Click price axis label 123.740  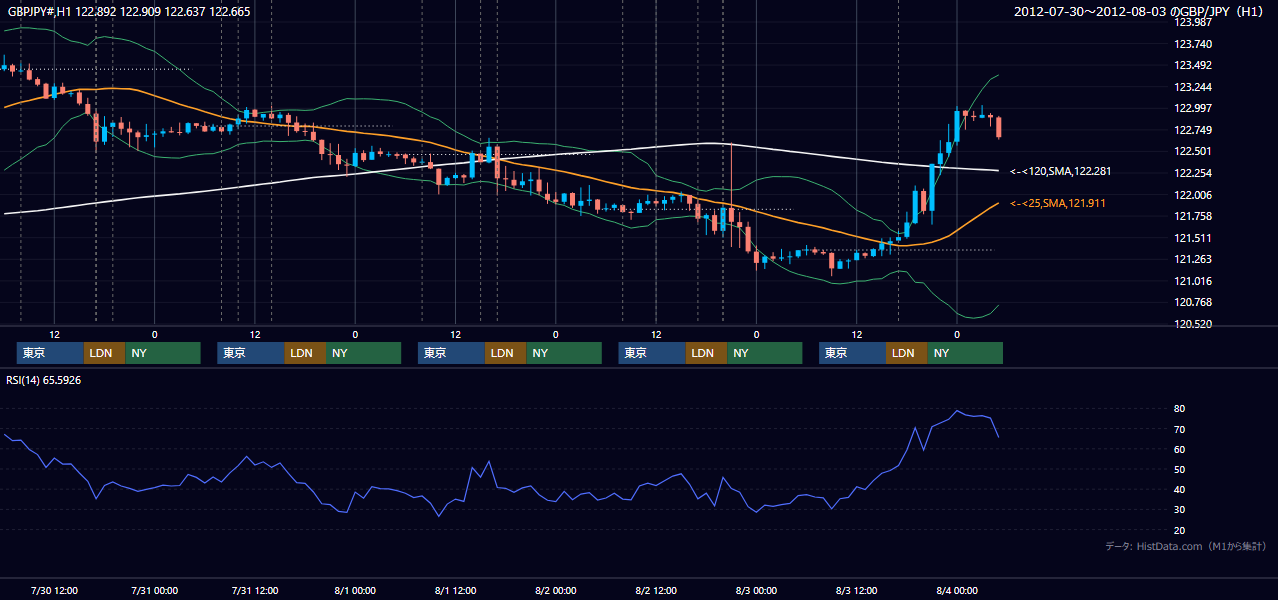point(1192,44)
